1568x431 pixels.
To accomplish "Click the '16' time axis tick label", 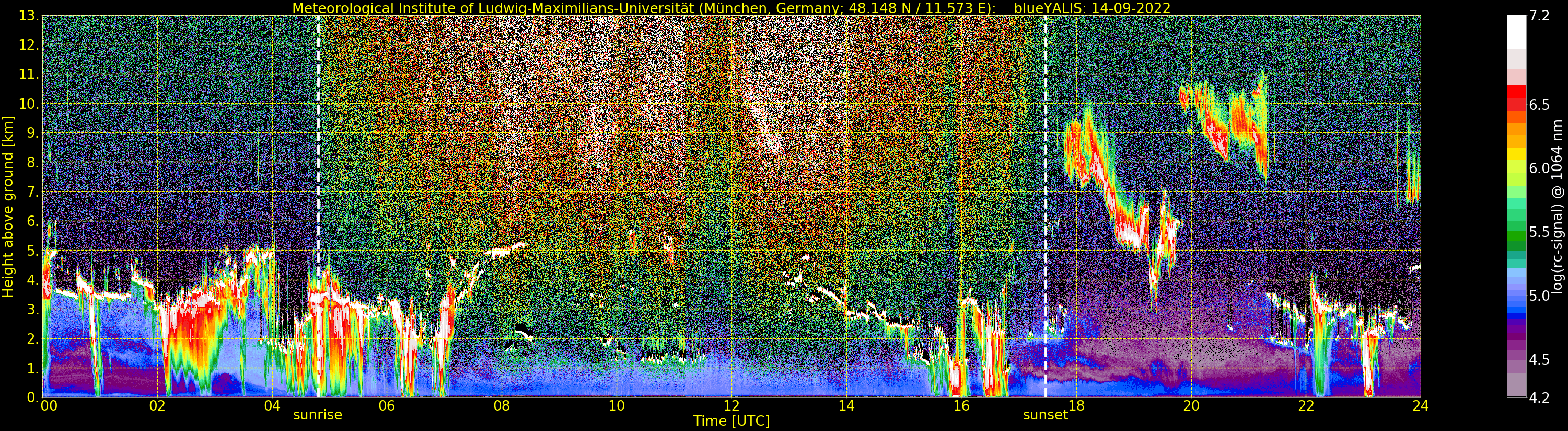I will [x=961, y=406].
